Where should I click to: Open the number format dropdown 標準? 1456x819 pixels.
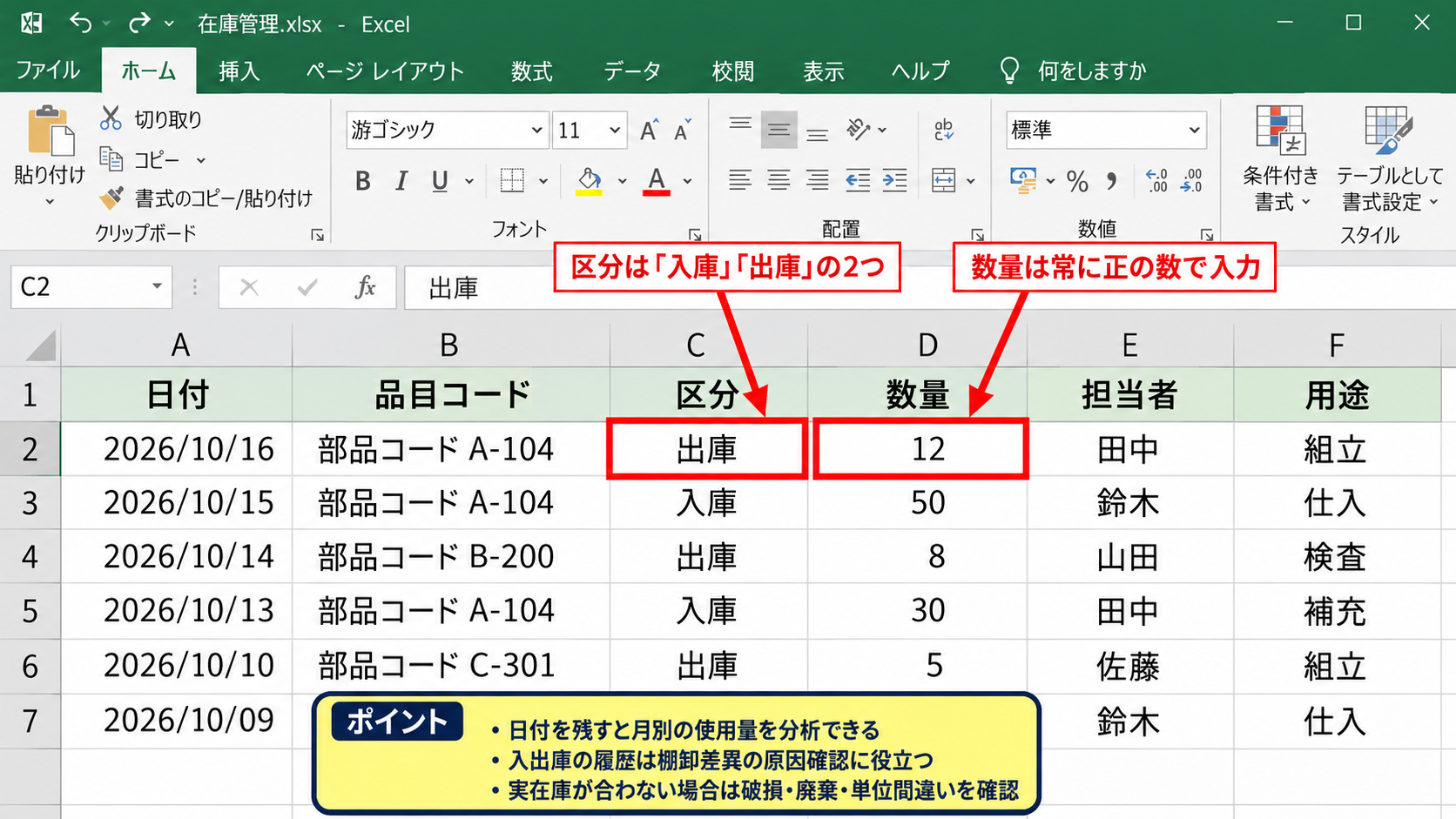tap(1194, 131)
